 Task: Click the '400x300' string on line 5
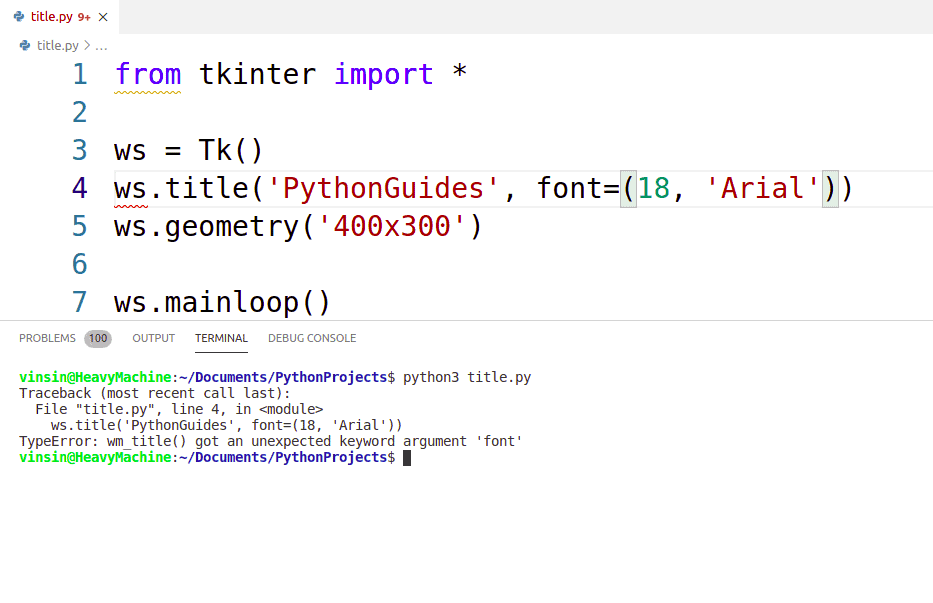click(x=392, y=227)
